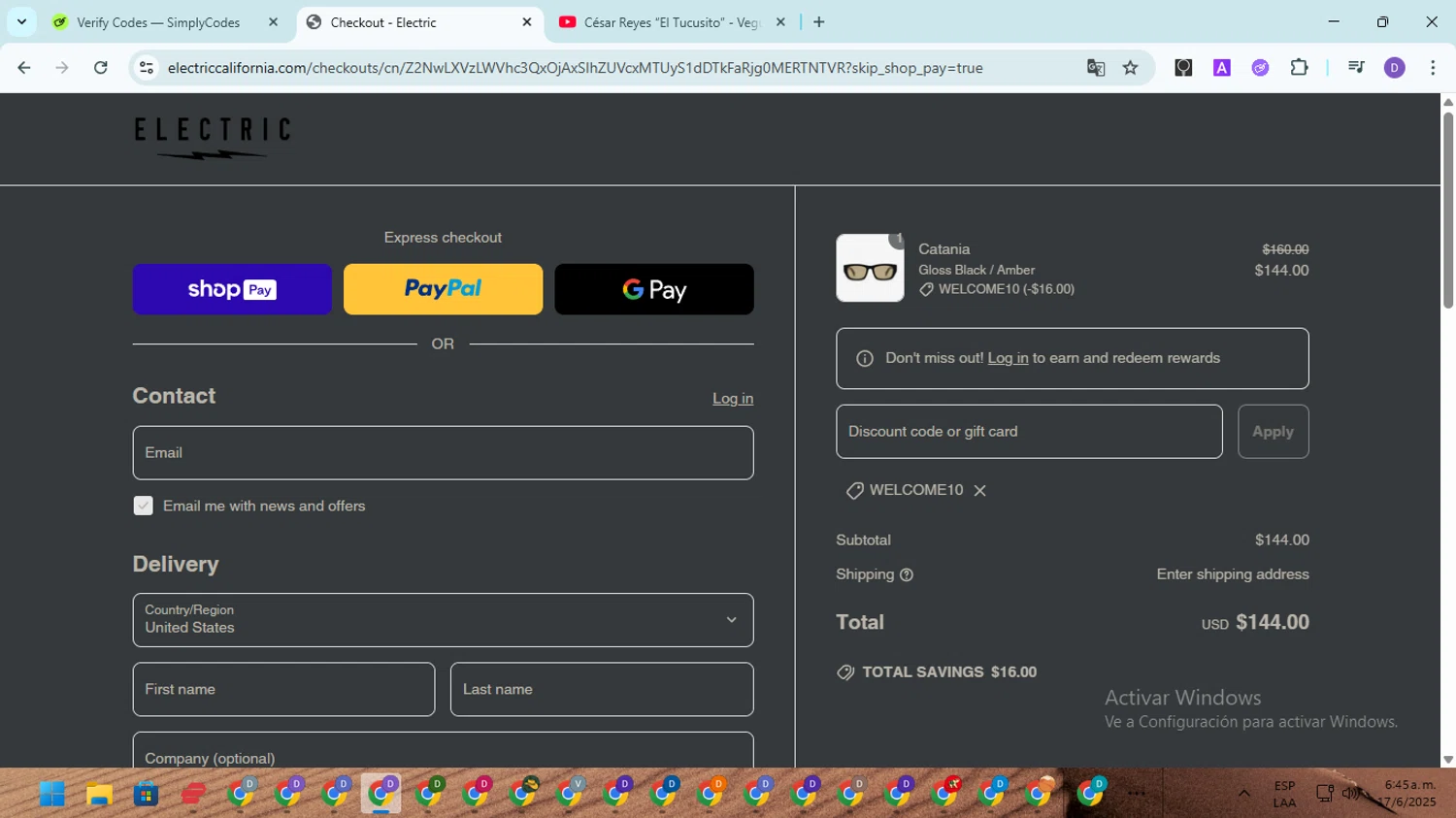
Task: Click the page vertical scrollbar thumb
Action: click(x=1448, y=209)
